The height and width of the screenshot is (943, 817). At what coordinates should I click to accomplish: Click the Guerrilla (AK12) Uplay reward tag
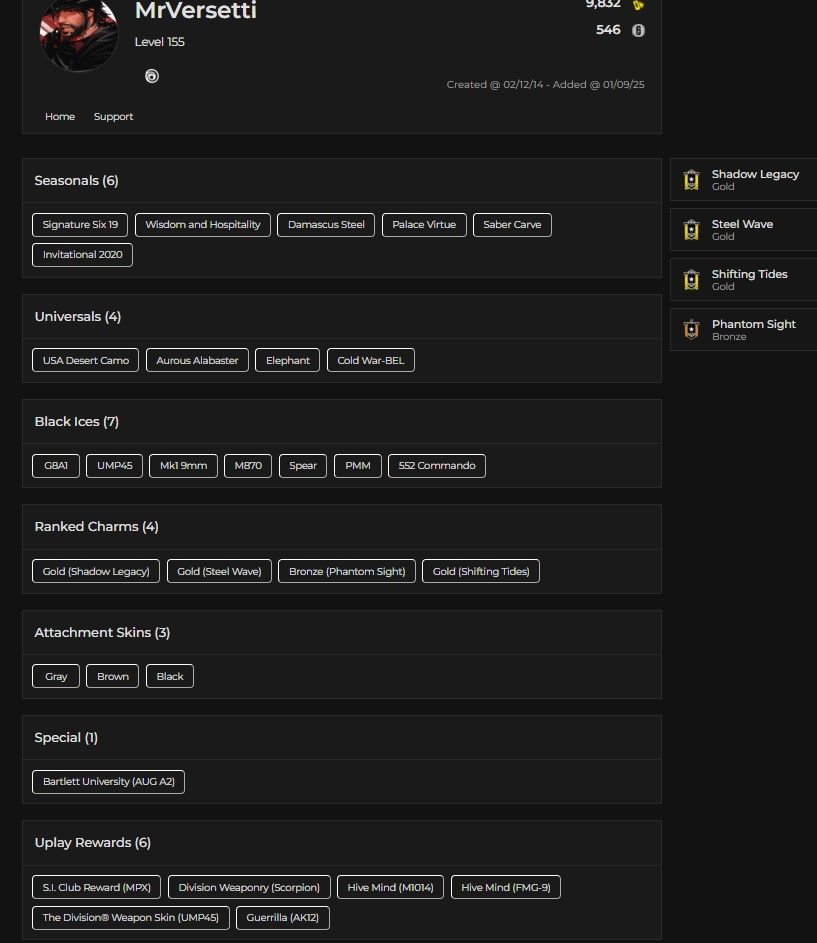pos(283,918)
